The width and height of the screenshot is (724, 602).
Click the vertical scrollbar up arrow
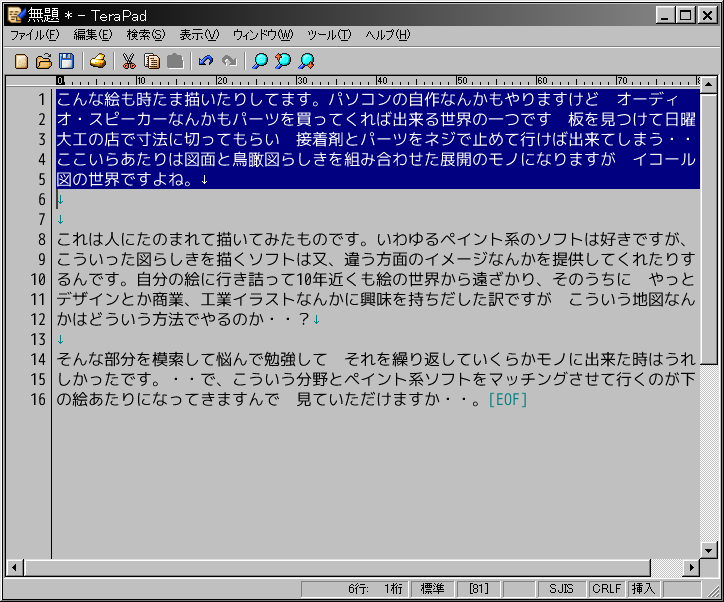[x=708, y=85]
